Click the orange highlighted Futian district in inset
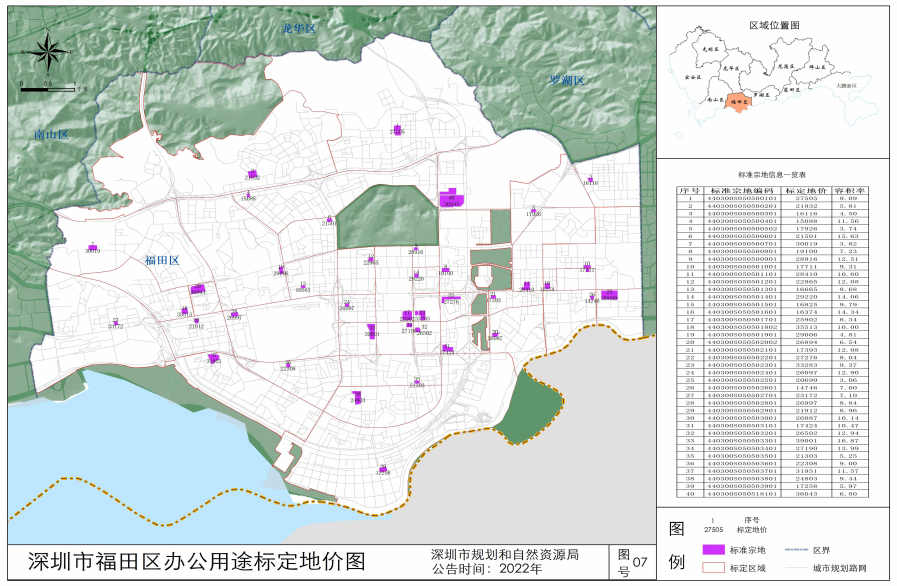897x586 pixels. pyautogui.click(x=742, y=101)
